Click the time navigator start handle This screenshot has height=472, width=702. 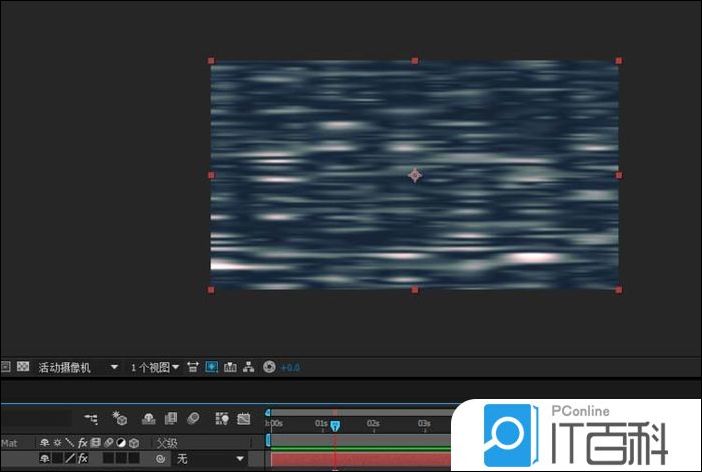tap(268, 412)
